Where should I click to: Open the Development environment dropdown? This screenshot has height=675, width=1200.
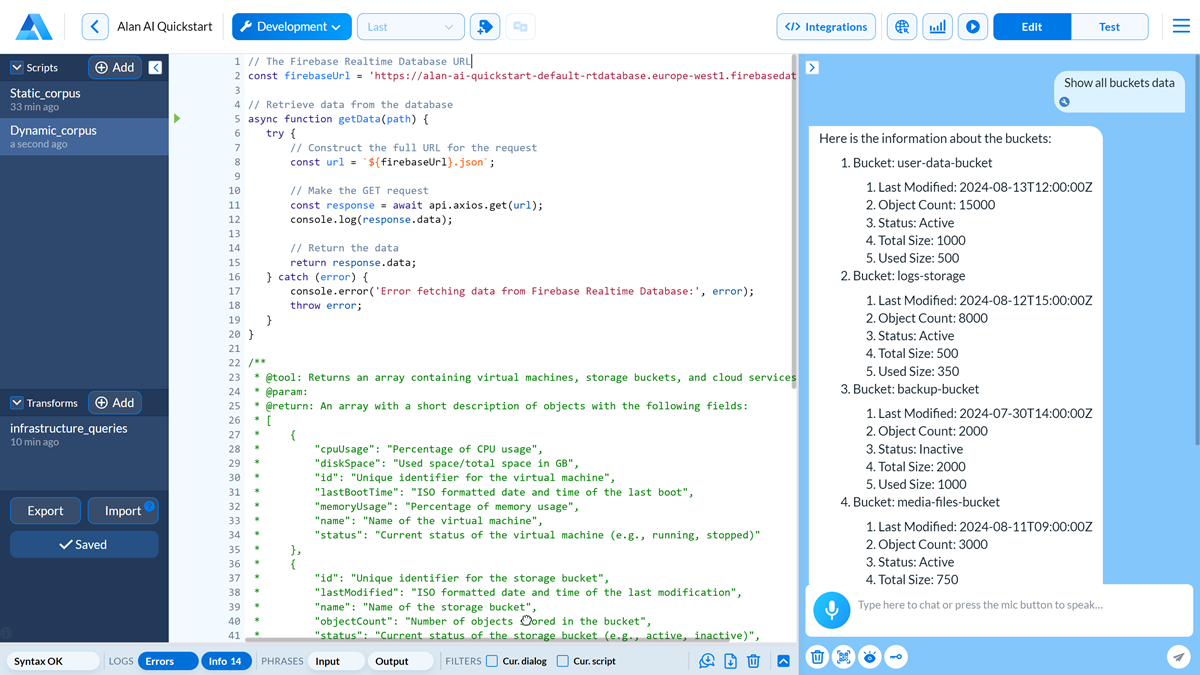[291, 26]
